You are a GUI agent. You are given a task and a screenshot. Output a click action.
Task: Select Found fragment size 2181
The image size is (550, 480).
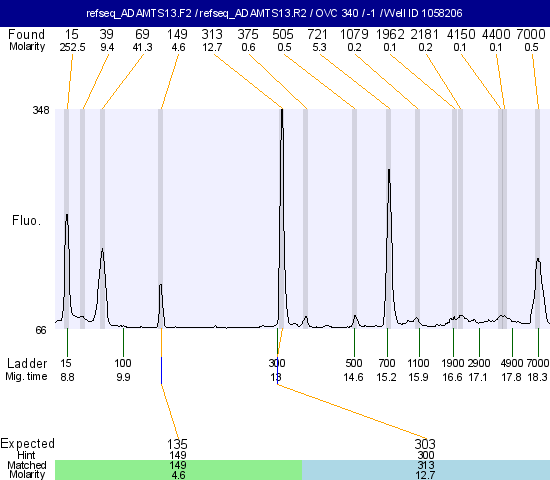click(425, 34)
